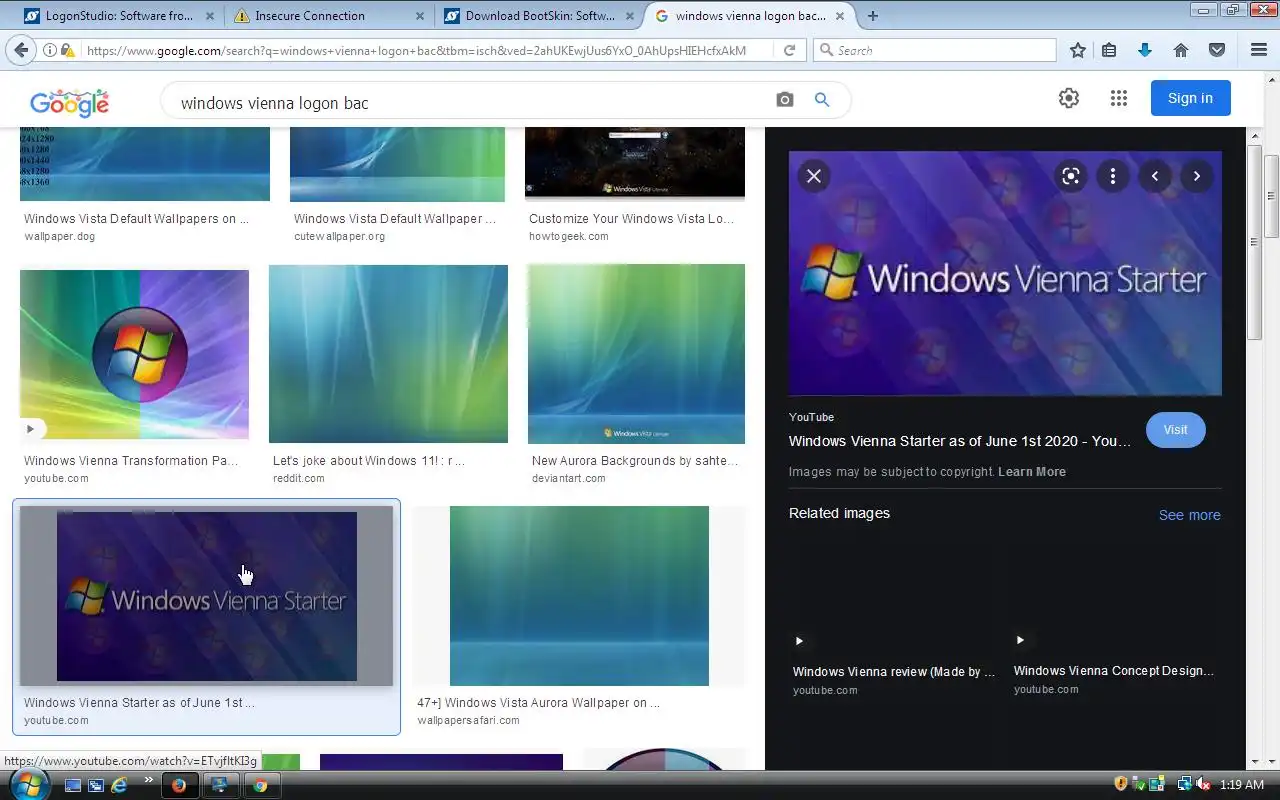
Task: Launch Internet Explorer from quick launch
Action: coord(120,785)
